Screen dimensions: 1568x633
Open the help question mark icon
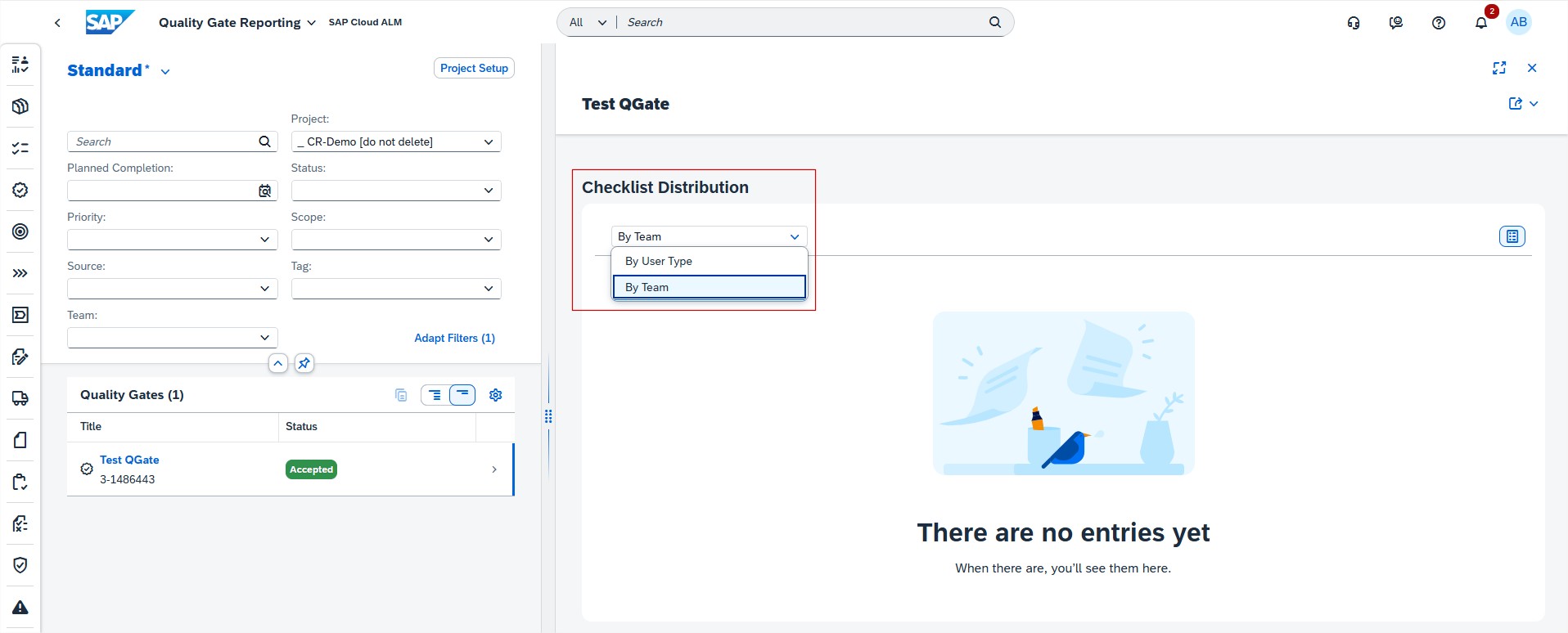[x=1438, y=23]
